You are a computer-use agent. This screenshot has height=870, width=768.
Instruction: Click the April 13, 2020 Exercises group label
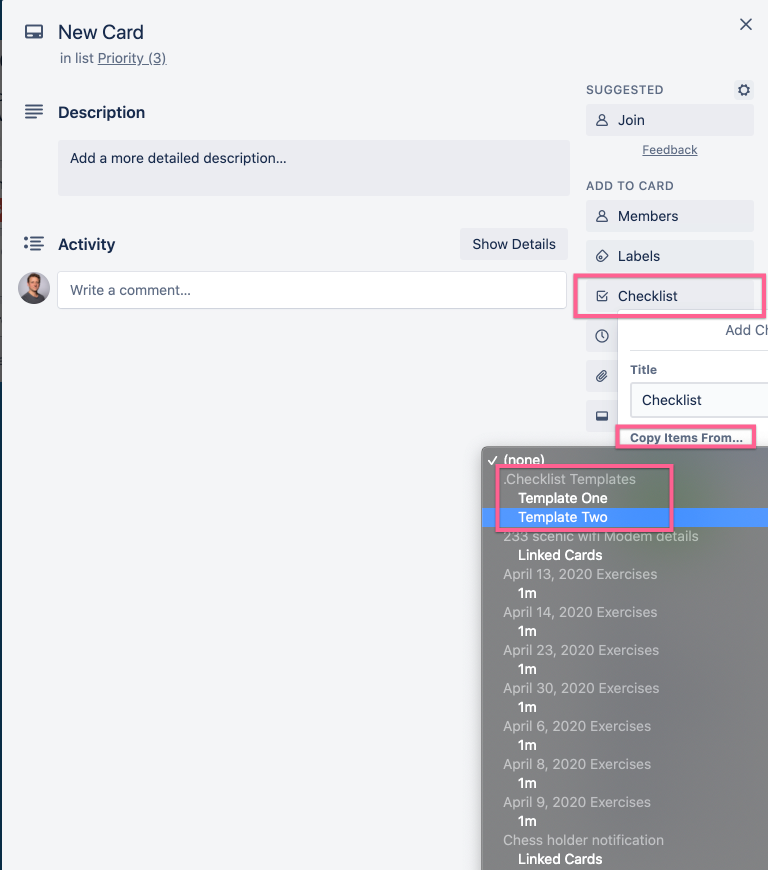click(580, 574)
